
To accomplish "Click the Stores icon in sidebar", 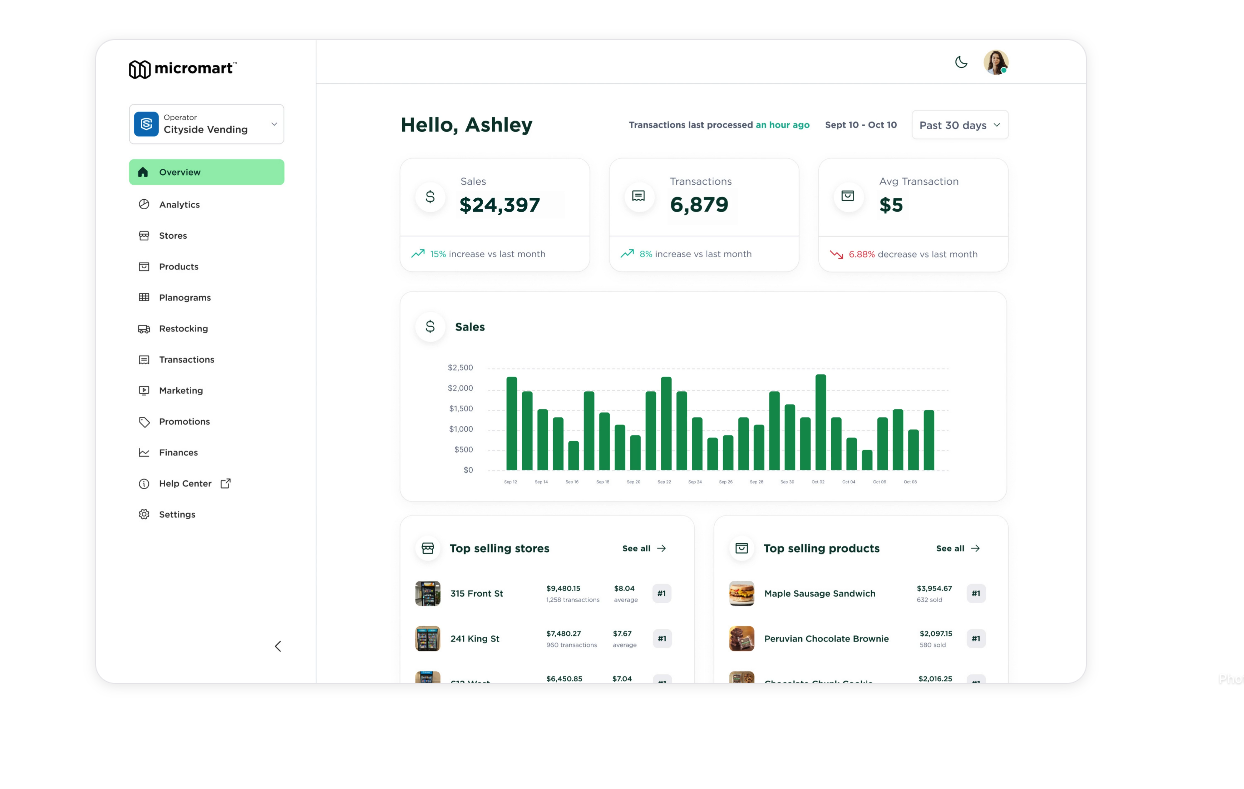I will click(x=144, y=236).
